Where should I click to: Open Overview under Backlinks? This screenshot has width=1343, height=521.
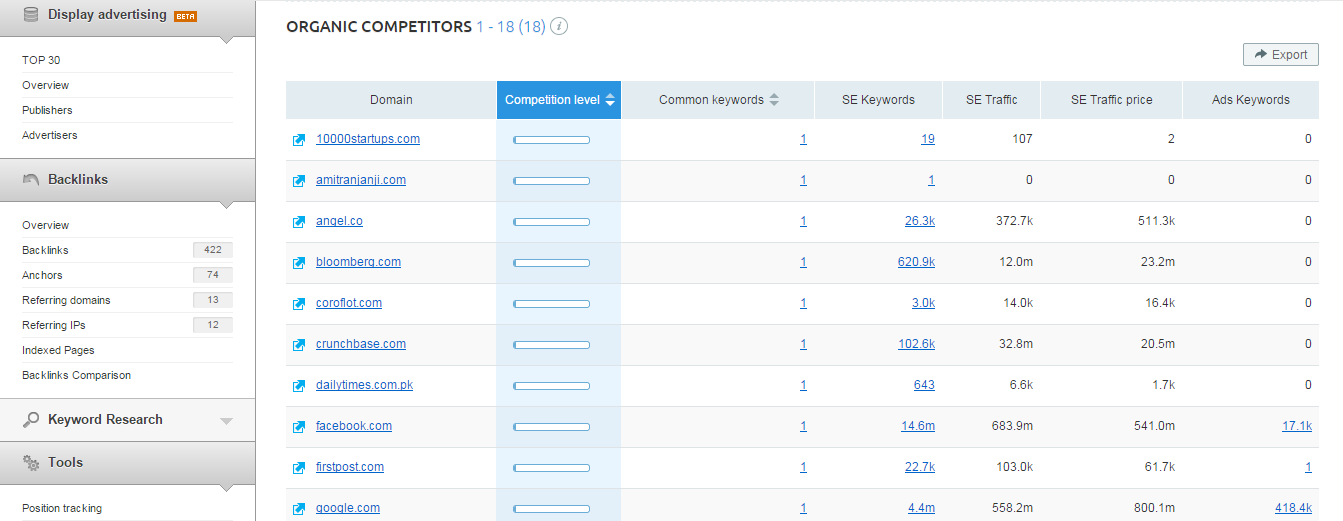46,225
